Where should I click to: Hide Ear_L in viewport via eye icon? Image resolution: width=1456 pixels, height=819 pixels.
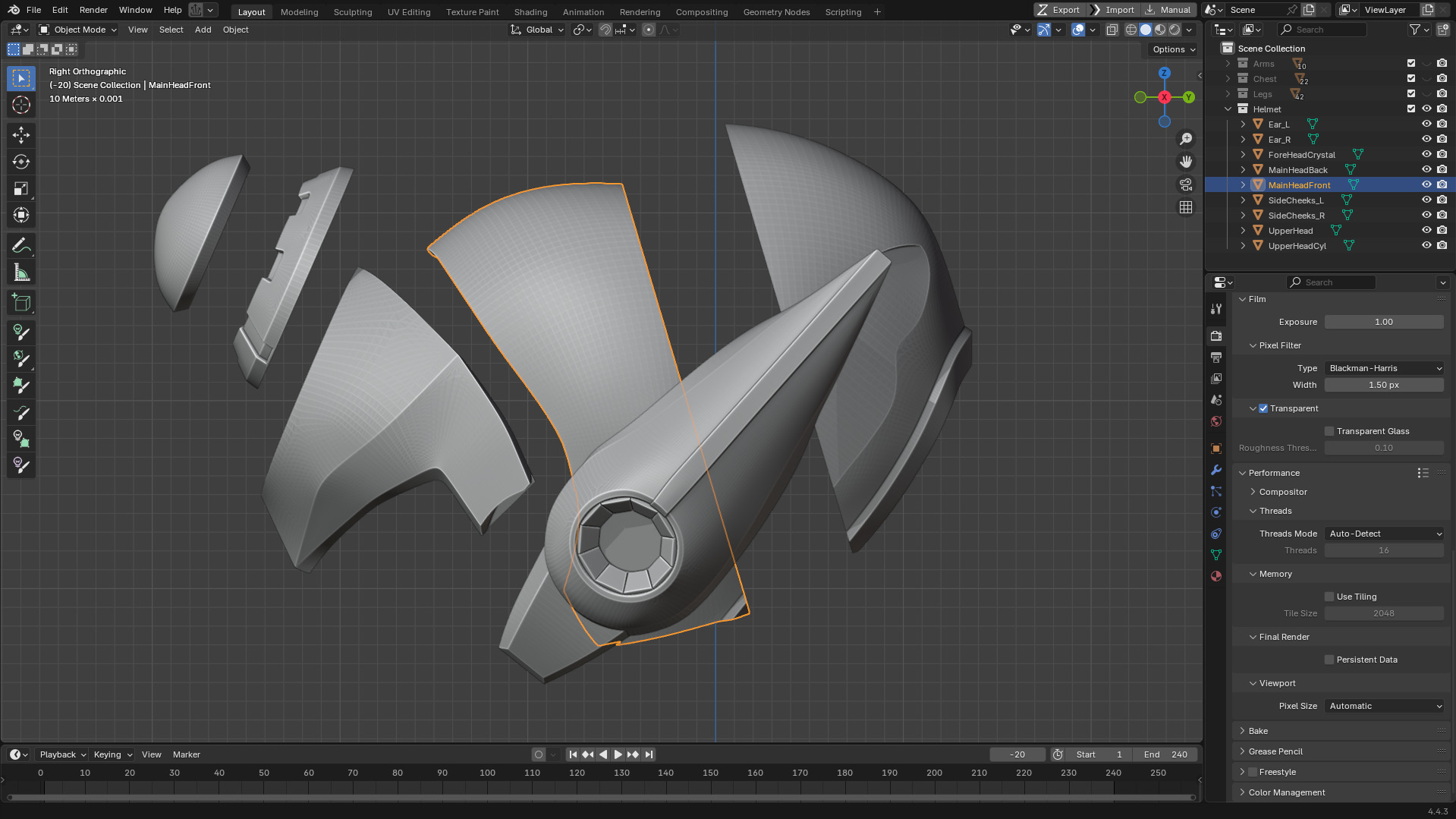1426,124
